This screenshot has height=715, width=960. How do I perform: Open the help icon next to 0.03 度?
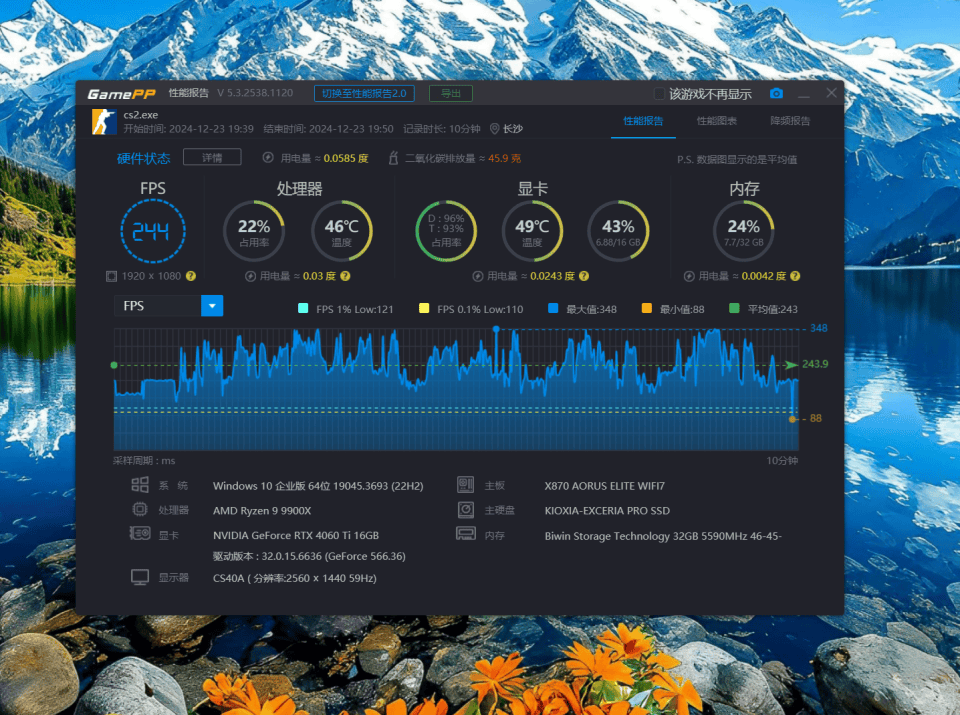pos(345,276)
